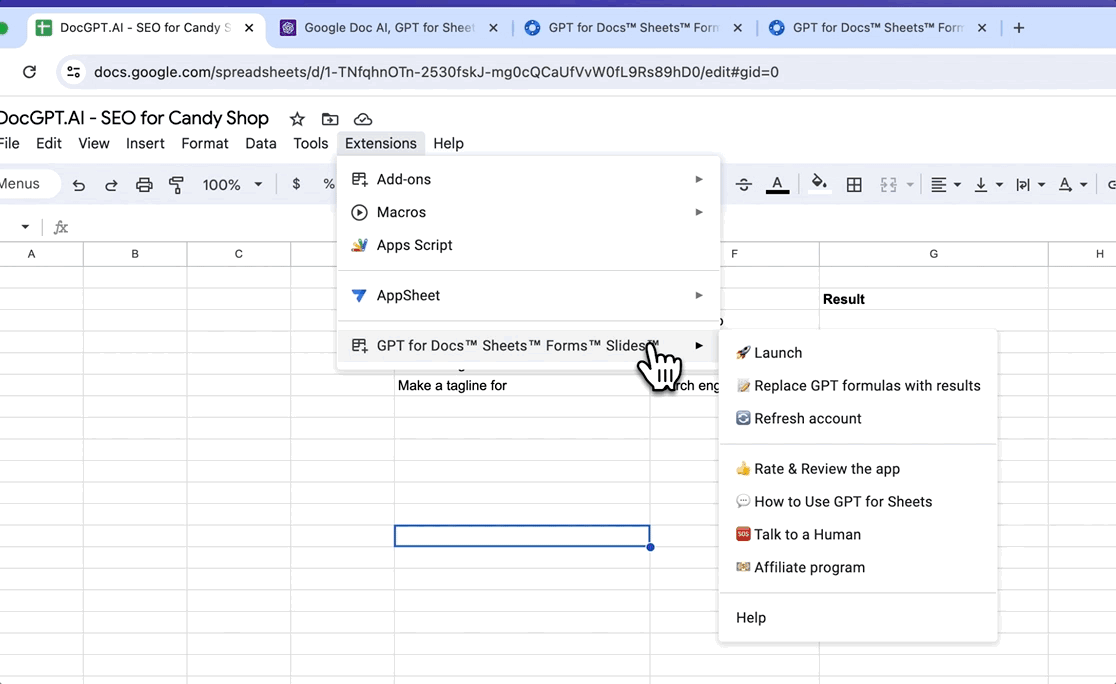1116x684 pixels.
Task: Click the text wrapping icon
Action: tap(1023, 185)
